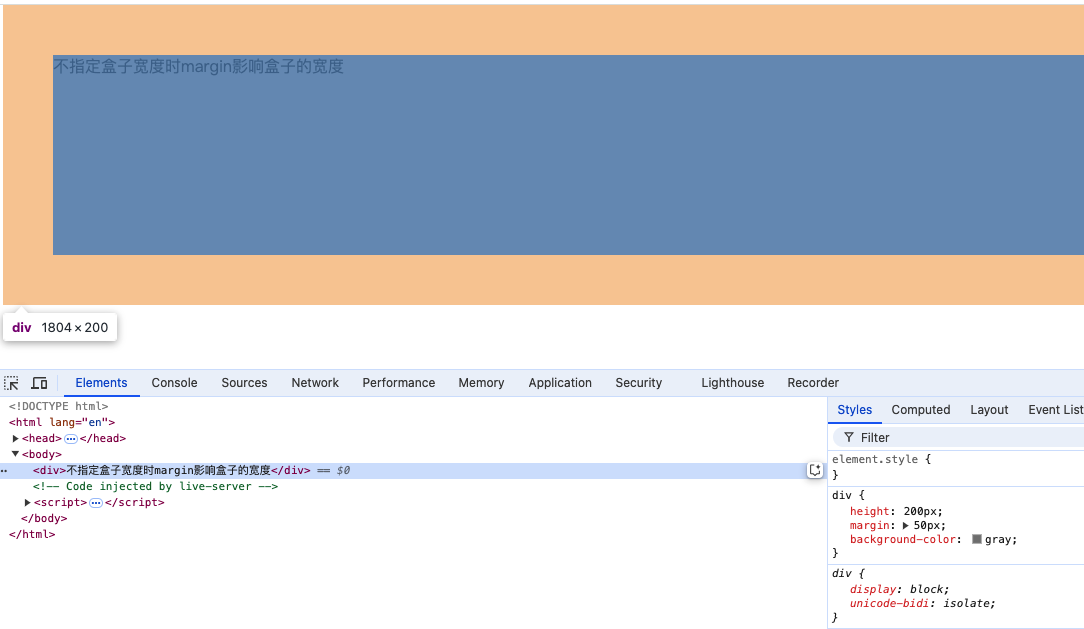Screen dimensions: 1084x629
Task: Click the margin property name
Action: click(x=870, y=525)
